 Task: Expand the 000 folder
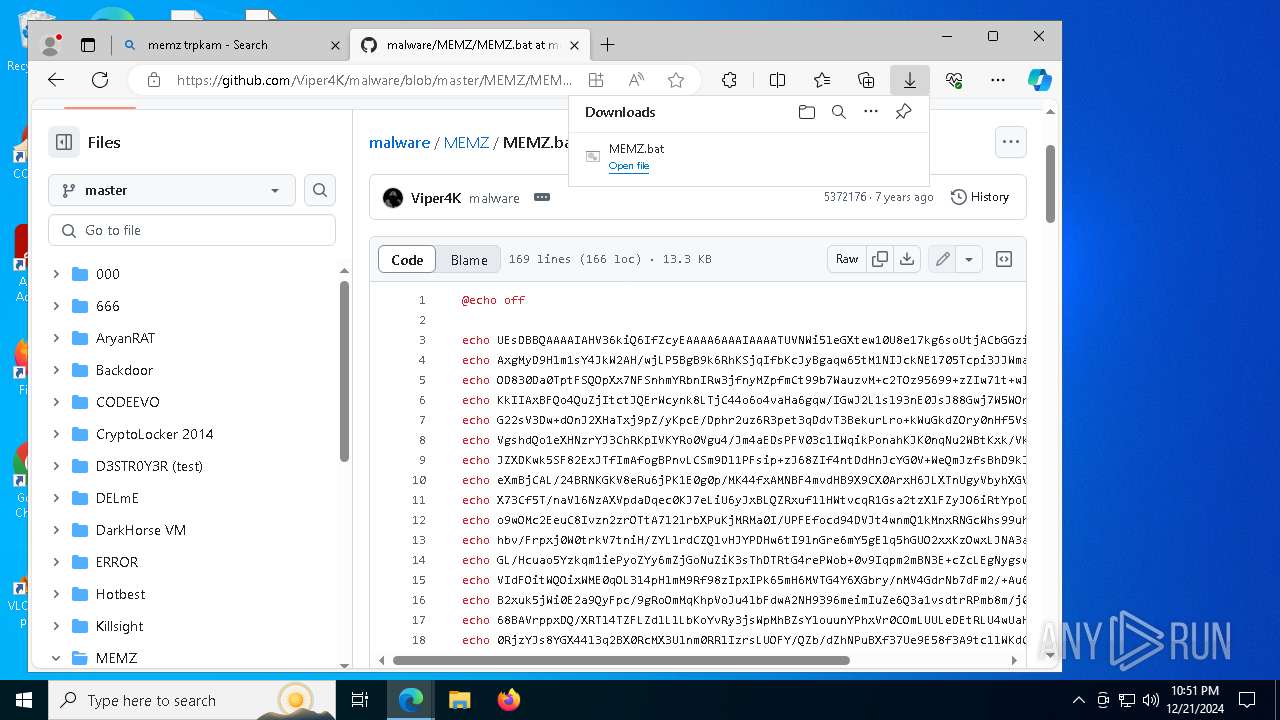pos(56,274)
